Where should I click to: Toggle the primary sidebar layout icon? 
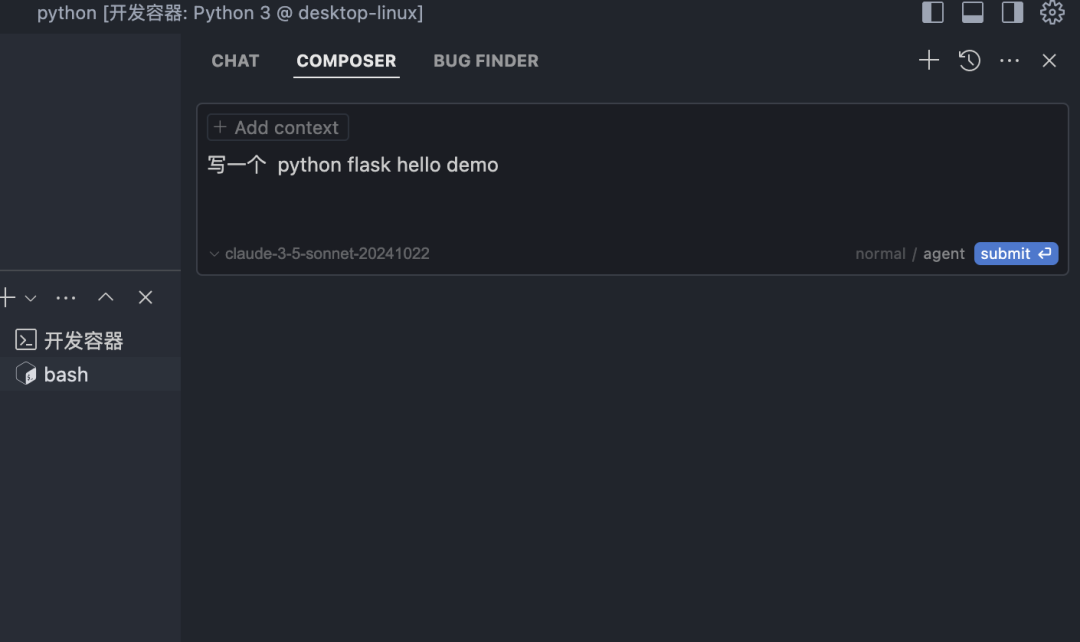(x=932, y=12)
